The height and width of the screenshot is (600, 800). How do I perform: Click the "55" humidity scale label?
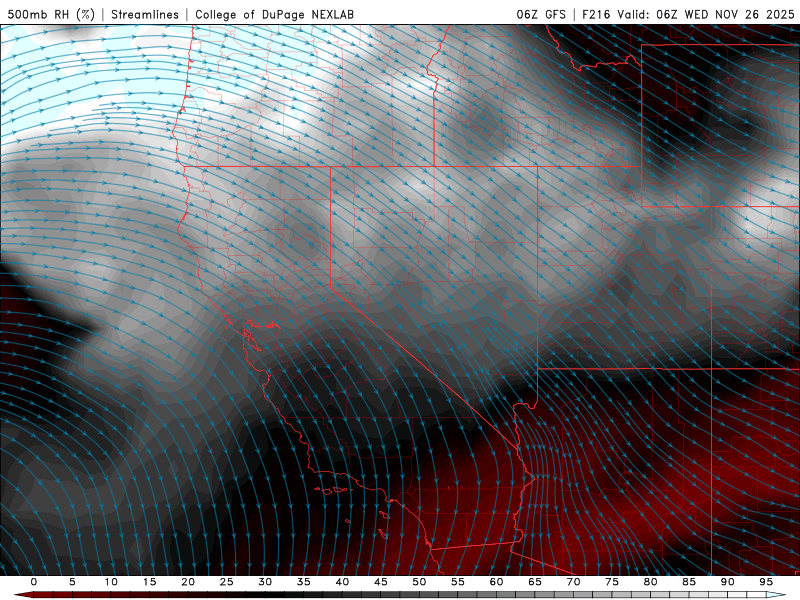458,582
